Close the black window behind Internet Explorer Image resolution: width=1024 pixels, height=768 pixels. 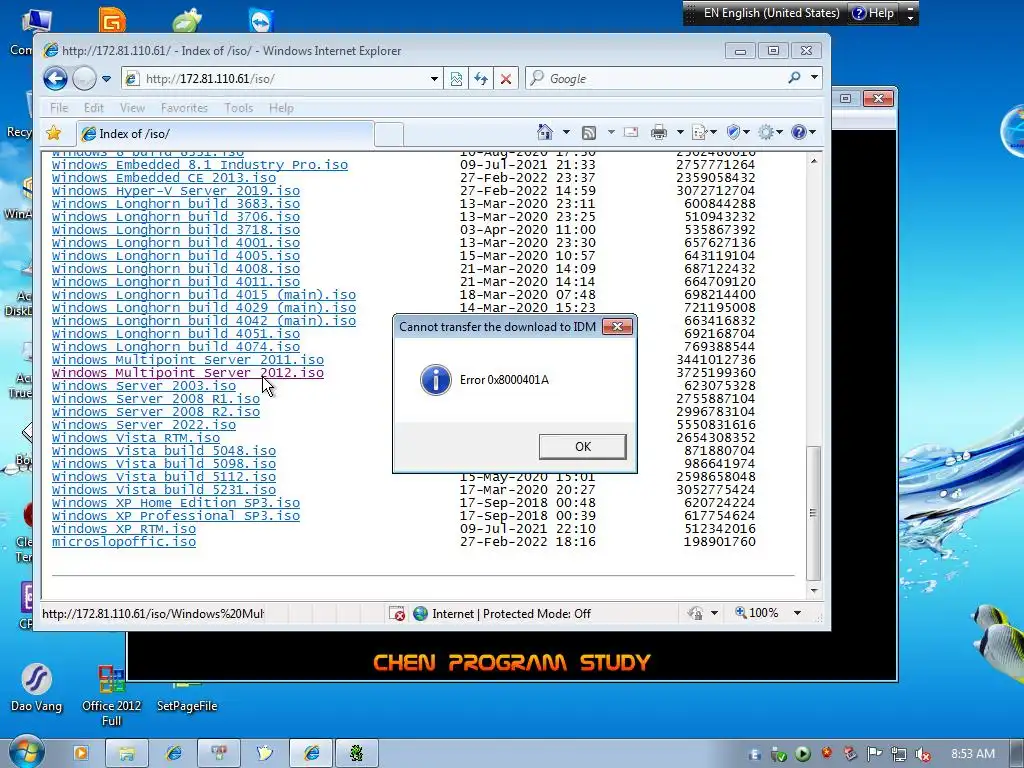click(x=878, y=99)
